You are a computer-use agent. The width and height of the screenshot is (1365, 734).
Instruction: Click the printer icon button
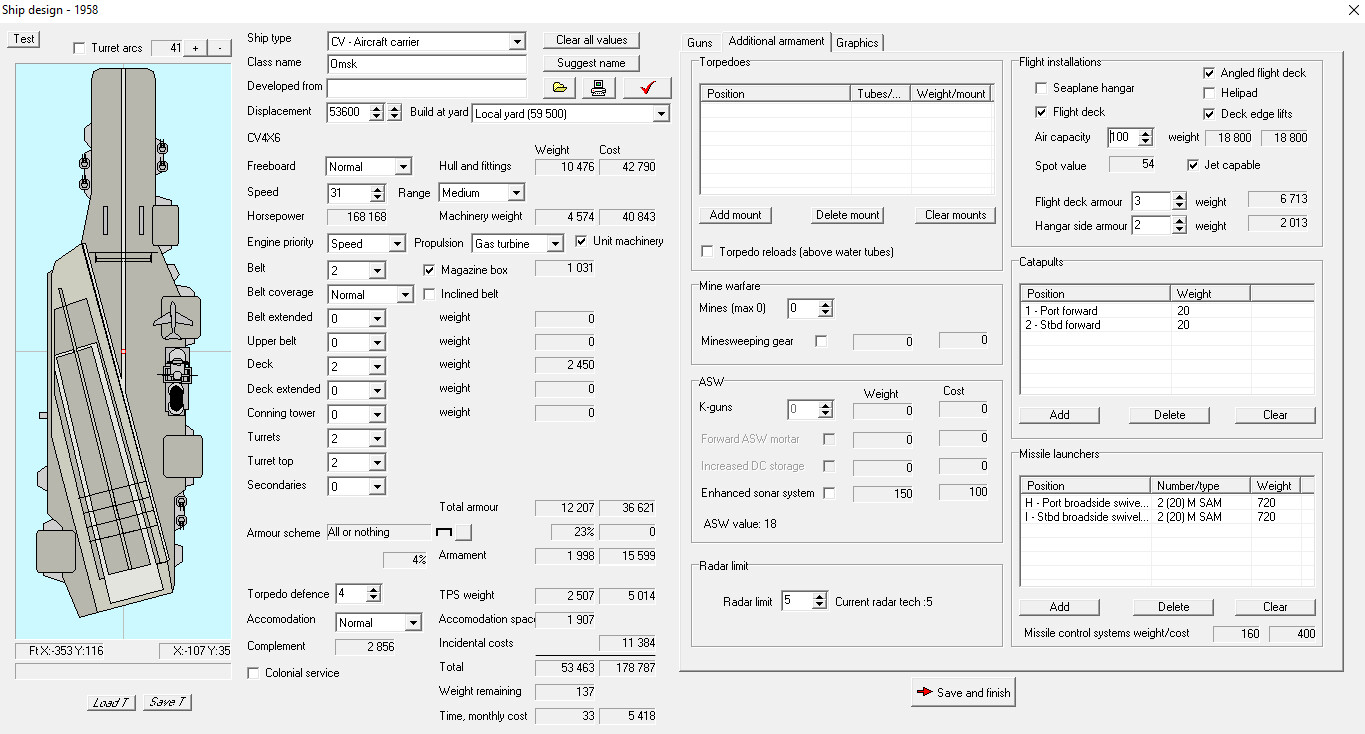(x=598, y=88)
